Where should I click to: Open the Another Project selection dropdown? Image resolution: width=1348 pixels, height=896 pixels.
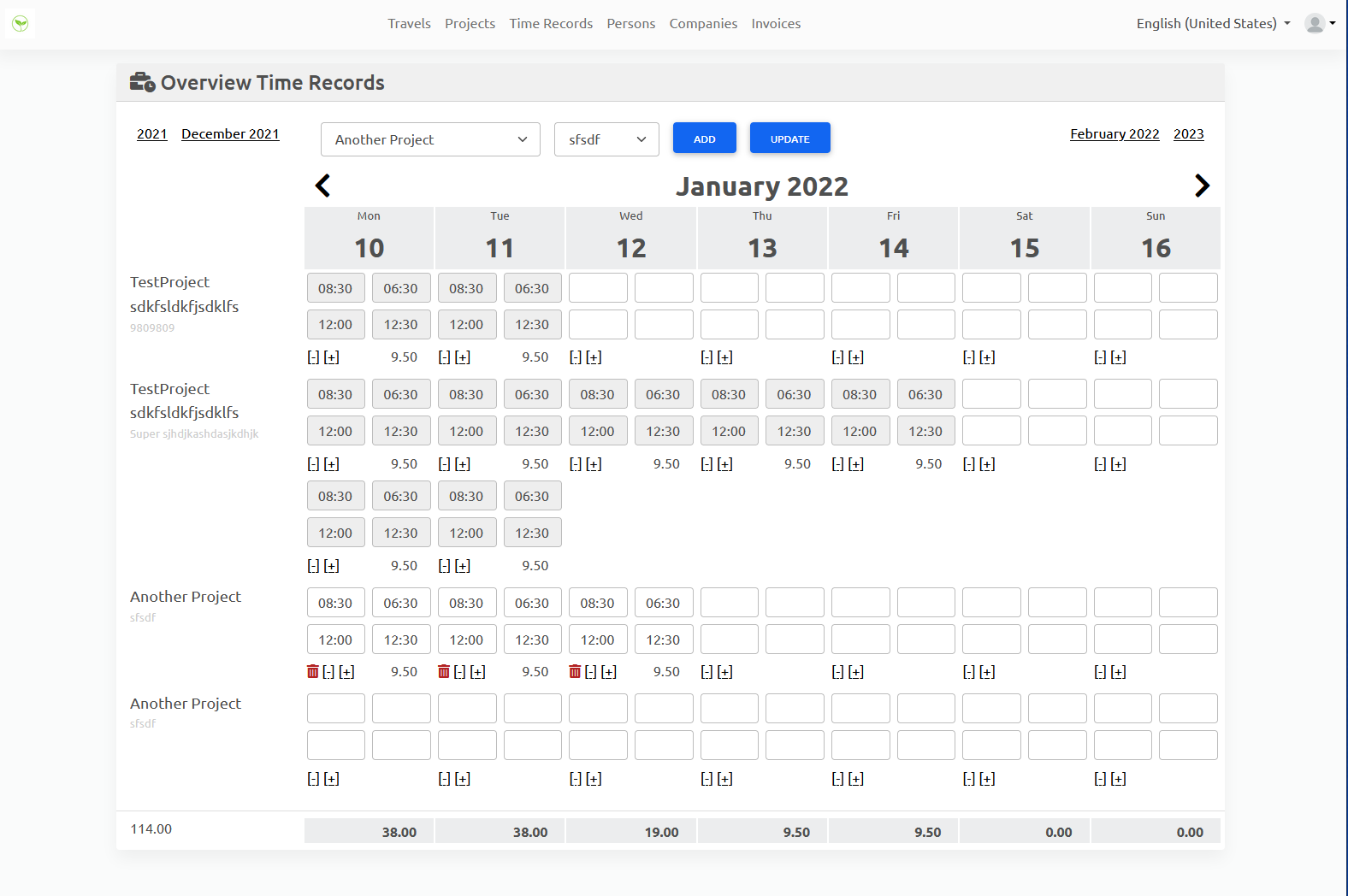430,139
